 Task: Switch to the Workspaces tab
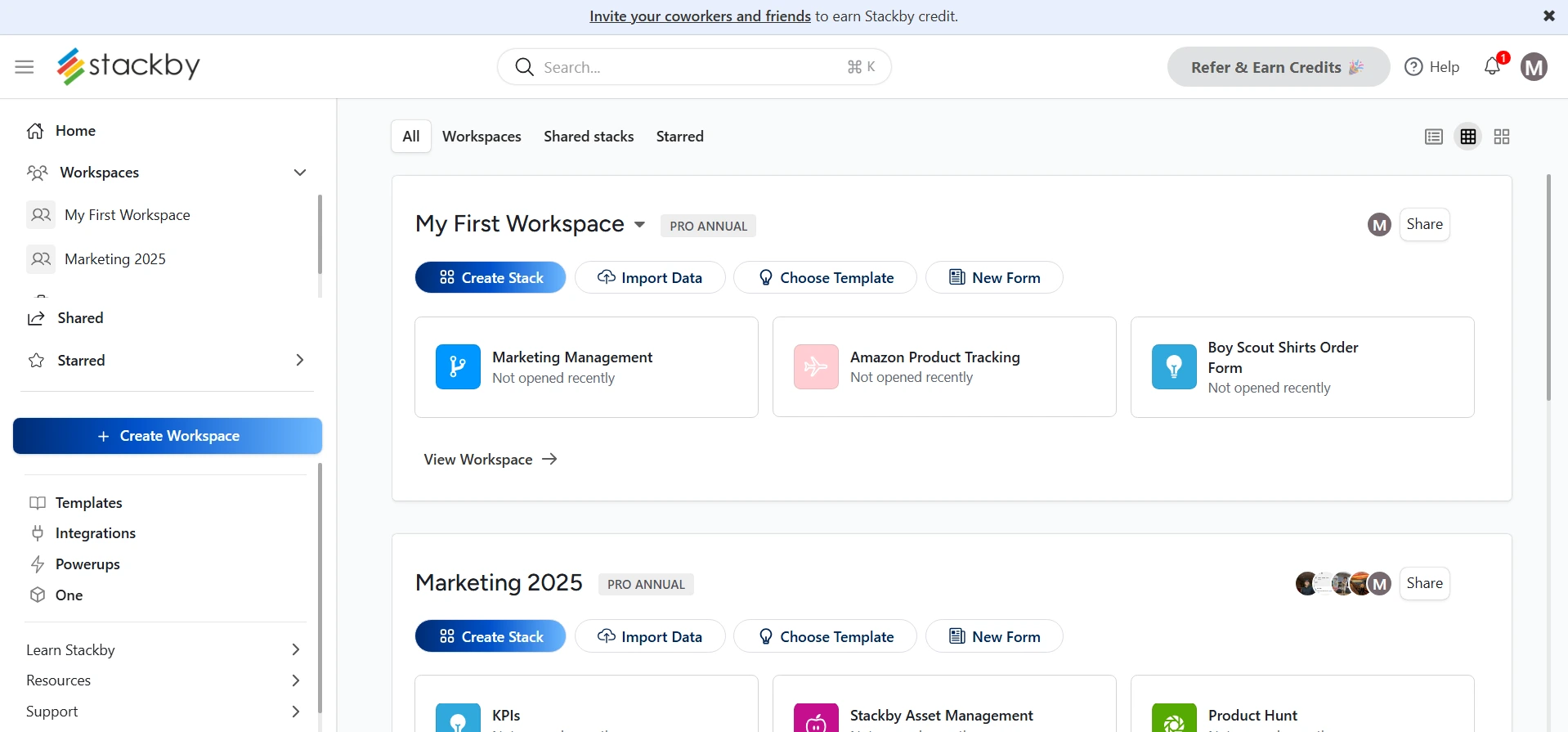click(x=482, y=137)
